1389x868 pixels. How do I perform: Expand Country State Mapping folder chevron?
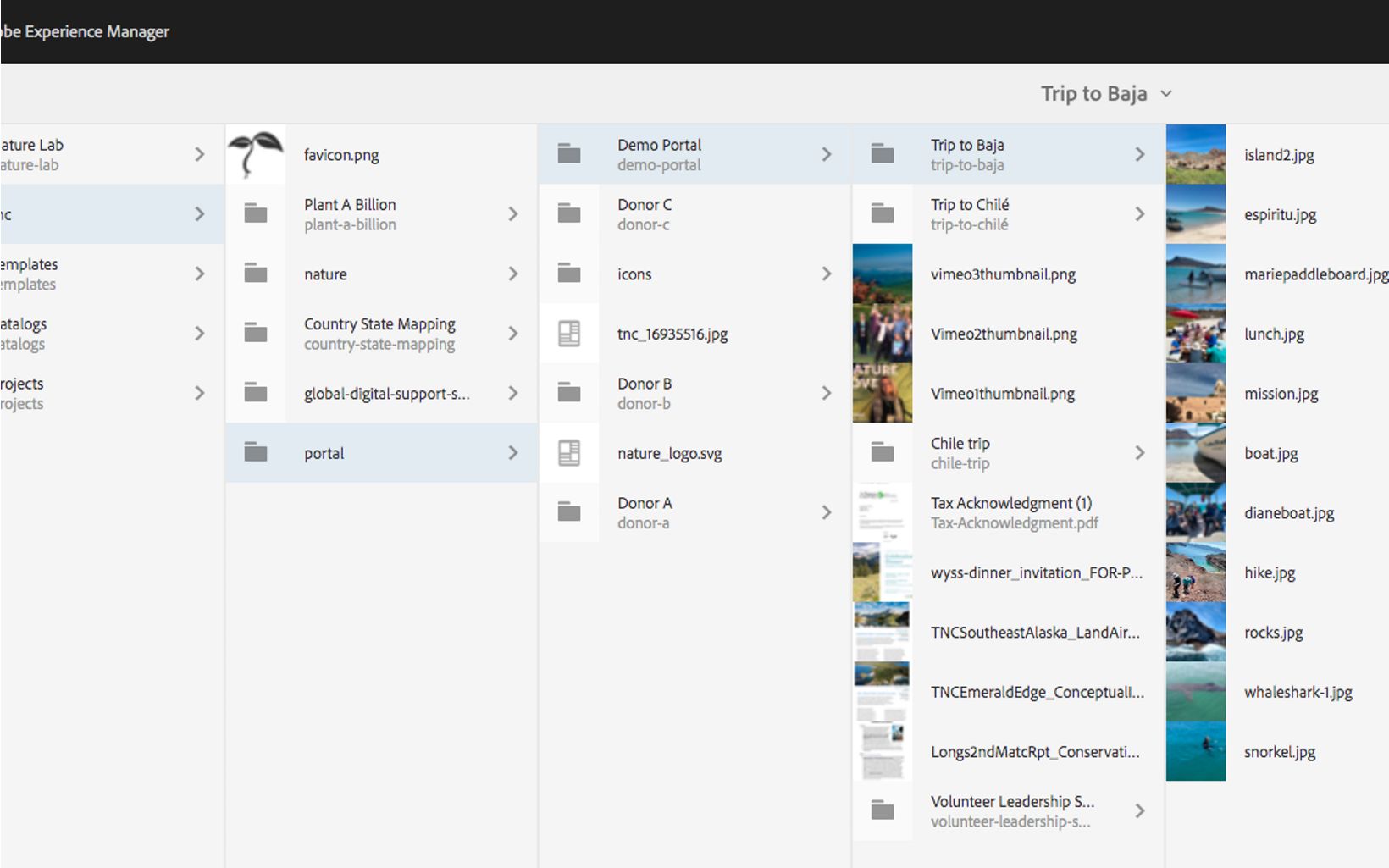click(x=512, y=334)
